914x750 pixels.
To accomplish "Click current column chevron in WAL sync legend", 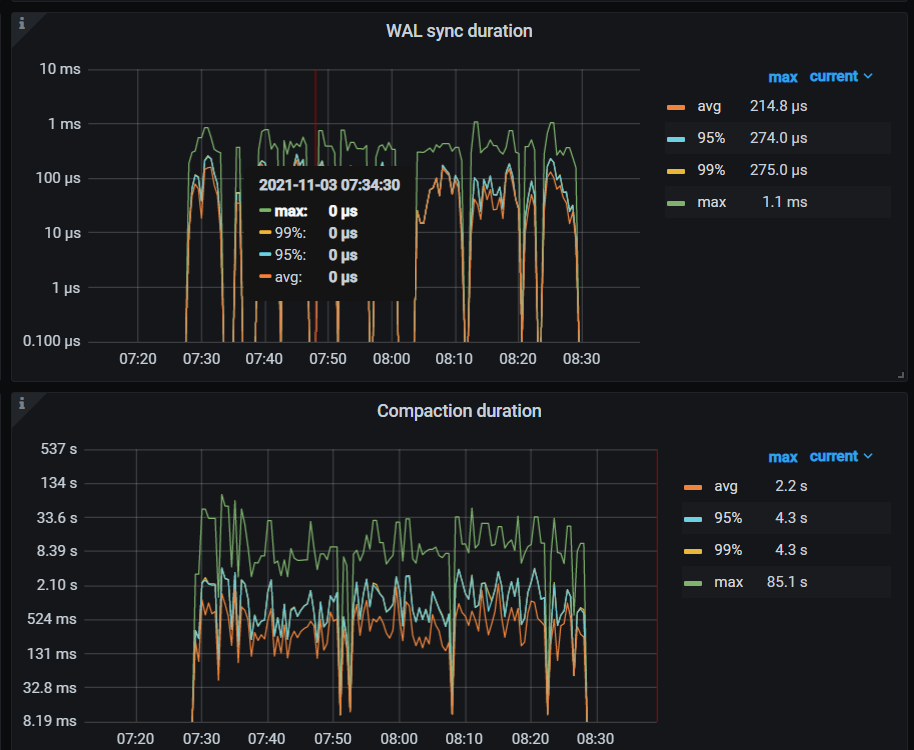I will coord(867,76).
